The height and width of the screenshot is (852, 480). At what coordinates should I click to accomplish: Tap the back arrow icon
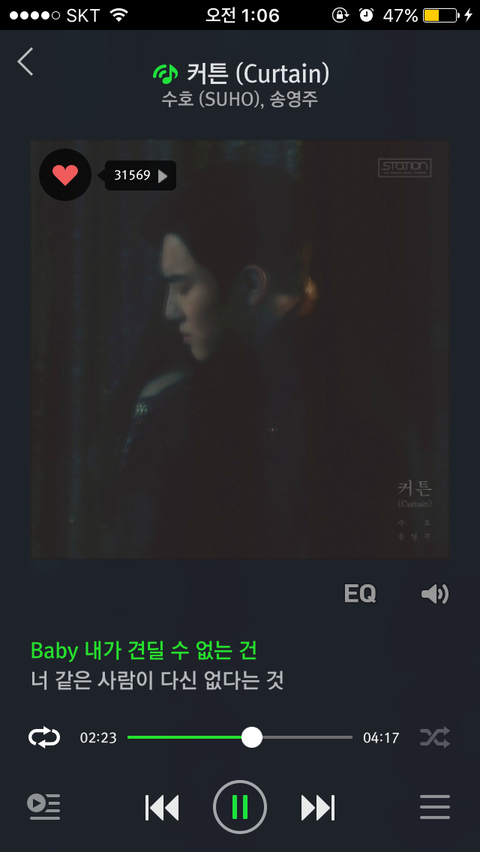pos(25,61)
